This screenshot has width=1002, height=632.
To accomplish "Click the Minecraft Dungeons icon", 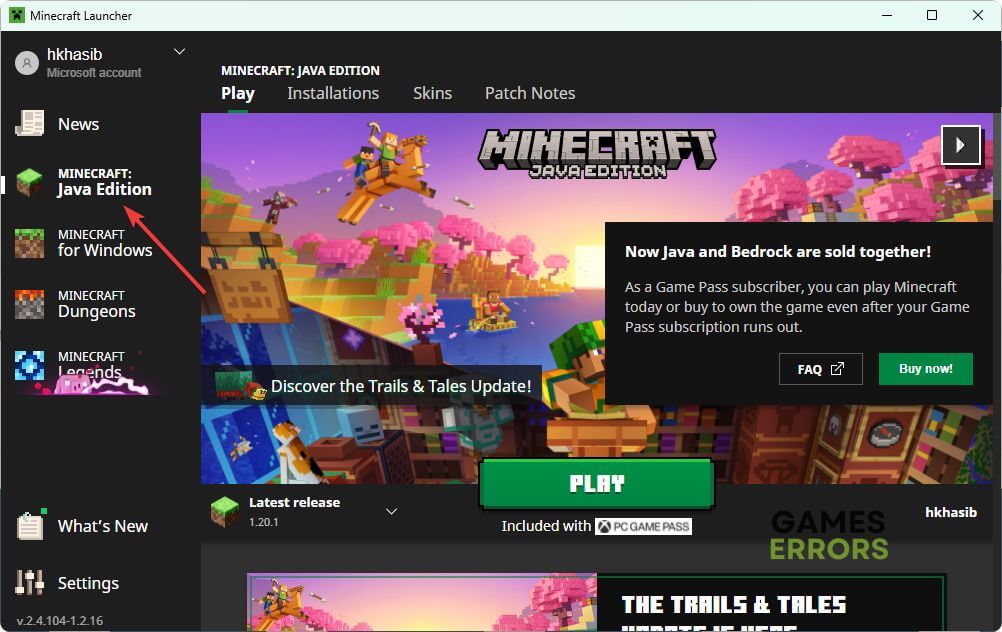I will 30,304.
